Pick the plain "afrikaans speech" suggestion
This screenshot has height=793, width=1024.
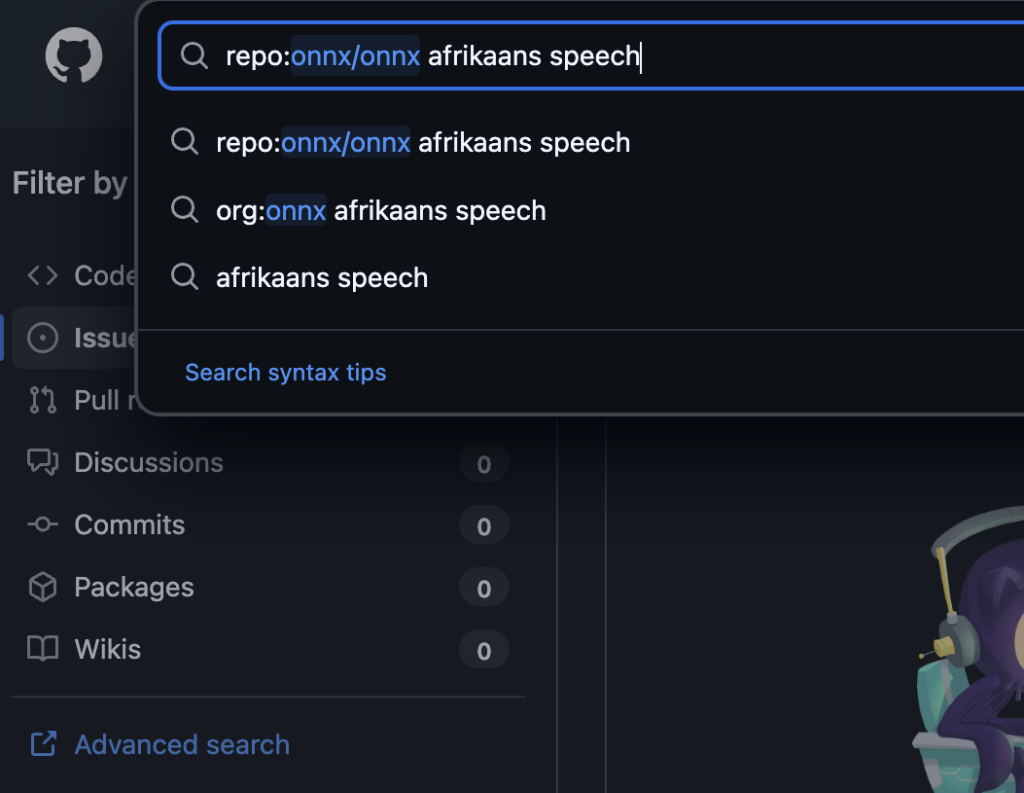tap(322, 278)
